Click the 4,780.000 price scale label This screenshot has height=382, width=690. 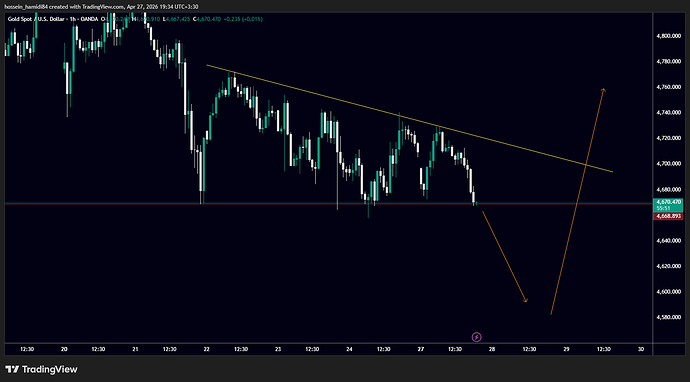coord(670,62)
